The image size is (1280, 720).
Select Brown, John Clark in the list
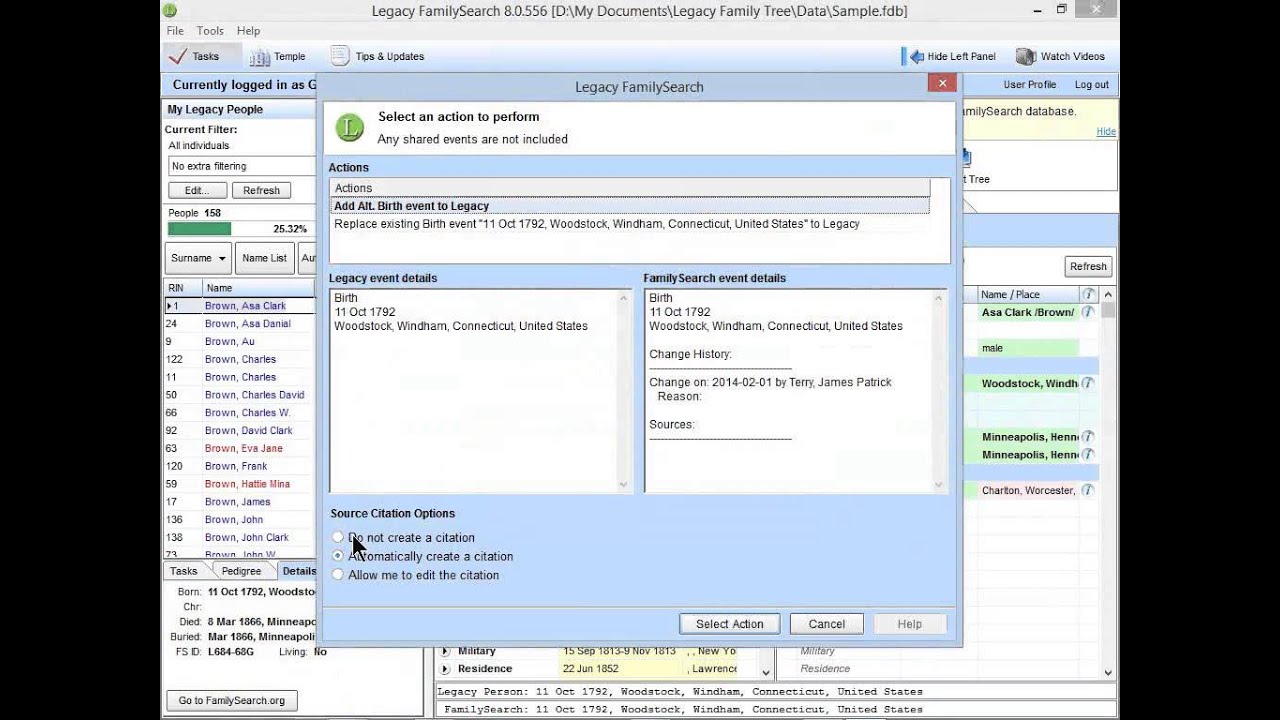tap(246, 538)
